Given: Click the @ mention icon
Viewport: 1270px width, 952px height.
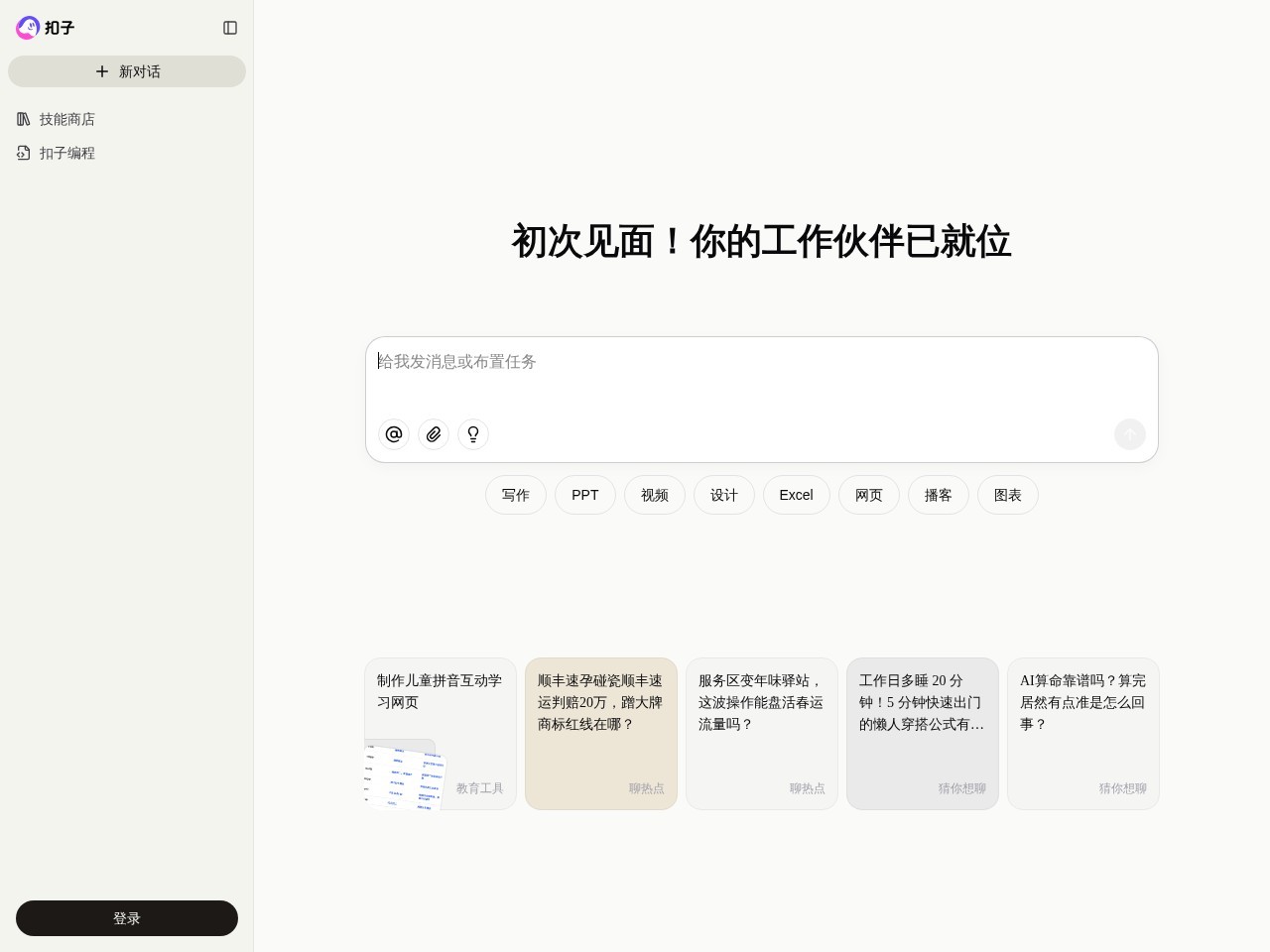Looking at the screenshot, I should pos(394,434).
